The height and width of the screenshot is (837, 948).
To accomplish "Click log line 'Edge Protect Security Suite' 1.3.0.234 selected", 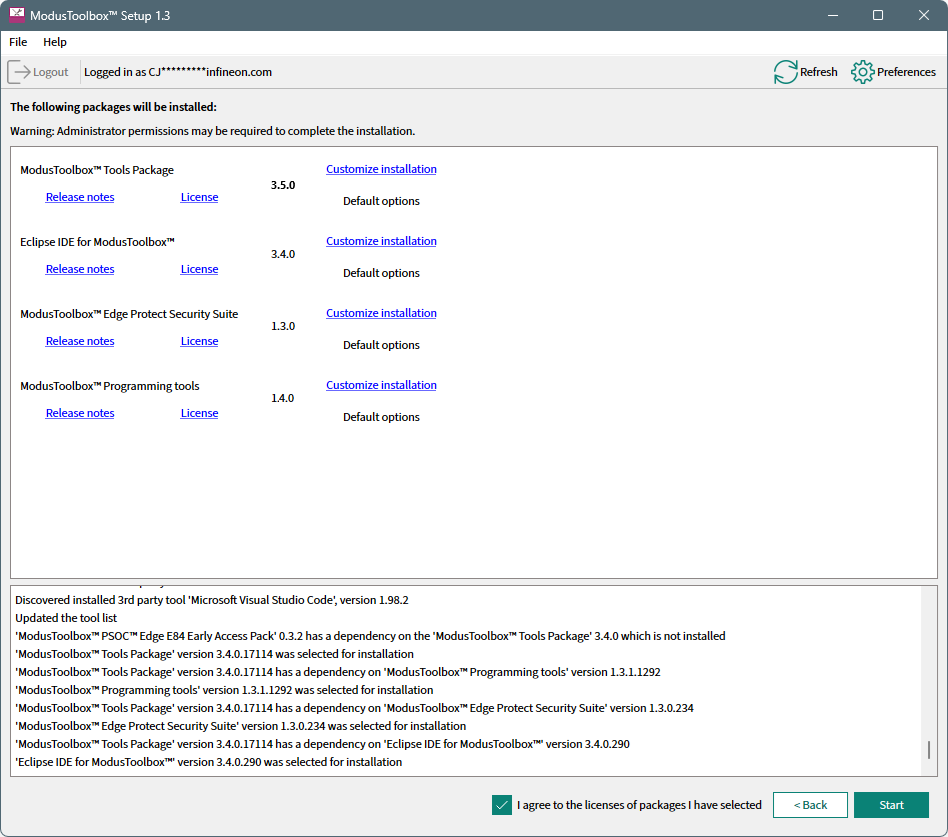I will (241, 726).
